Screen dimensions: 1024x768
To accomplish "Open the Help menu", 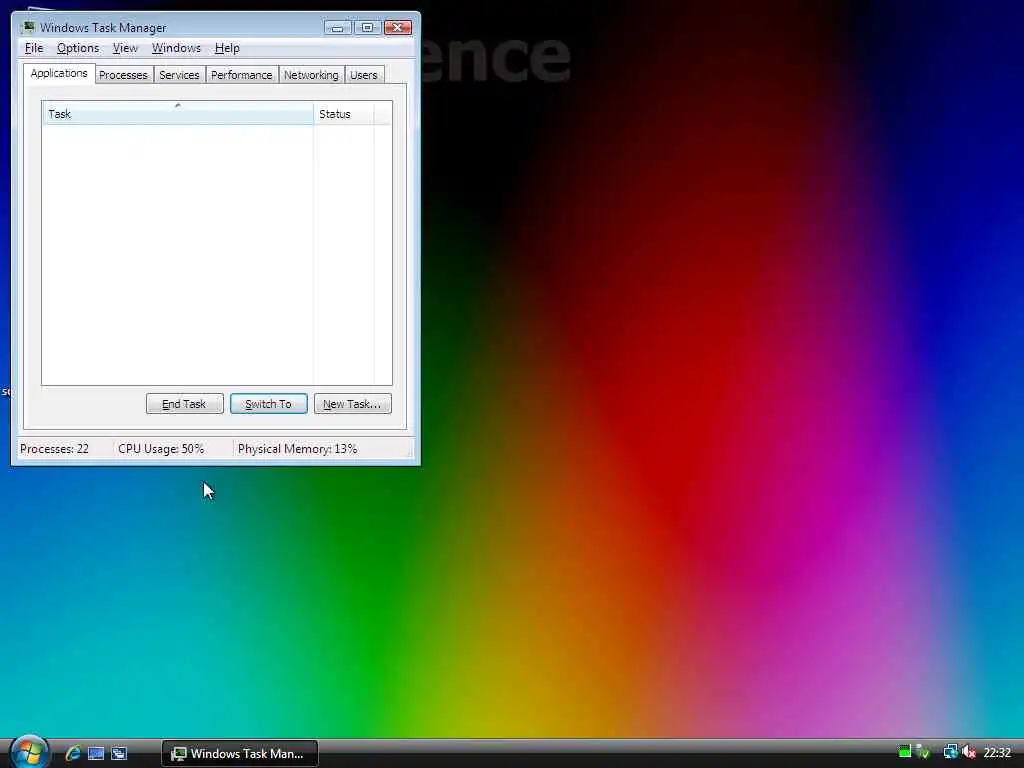I will point(227,48).
